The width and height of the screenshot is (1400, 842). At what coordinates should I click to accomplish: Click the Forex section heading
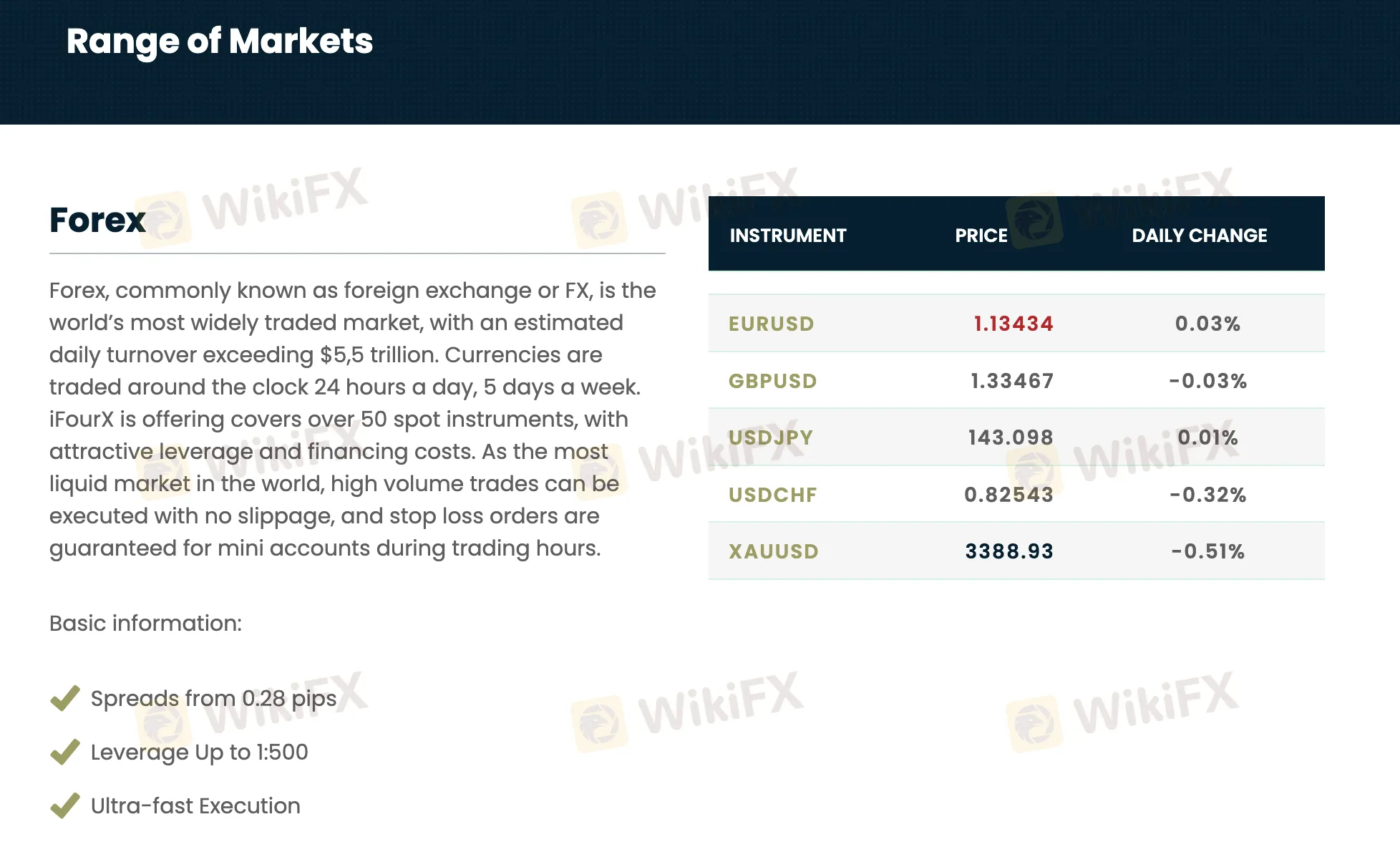pos(97,220)
